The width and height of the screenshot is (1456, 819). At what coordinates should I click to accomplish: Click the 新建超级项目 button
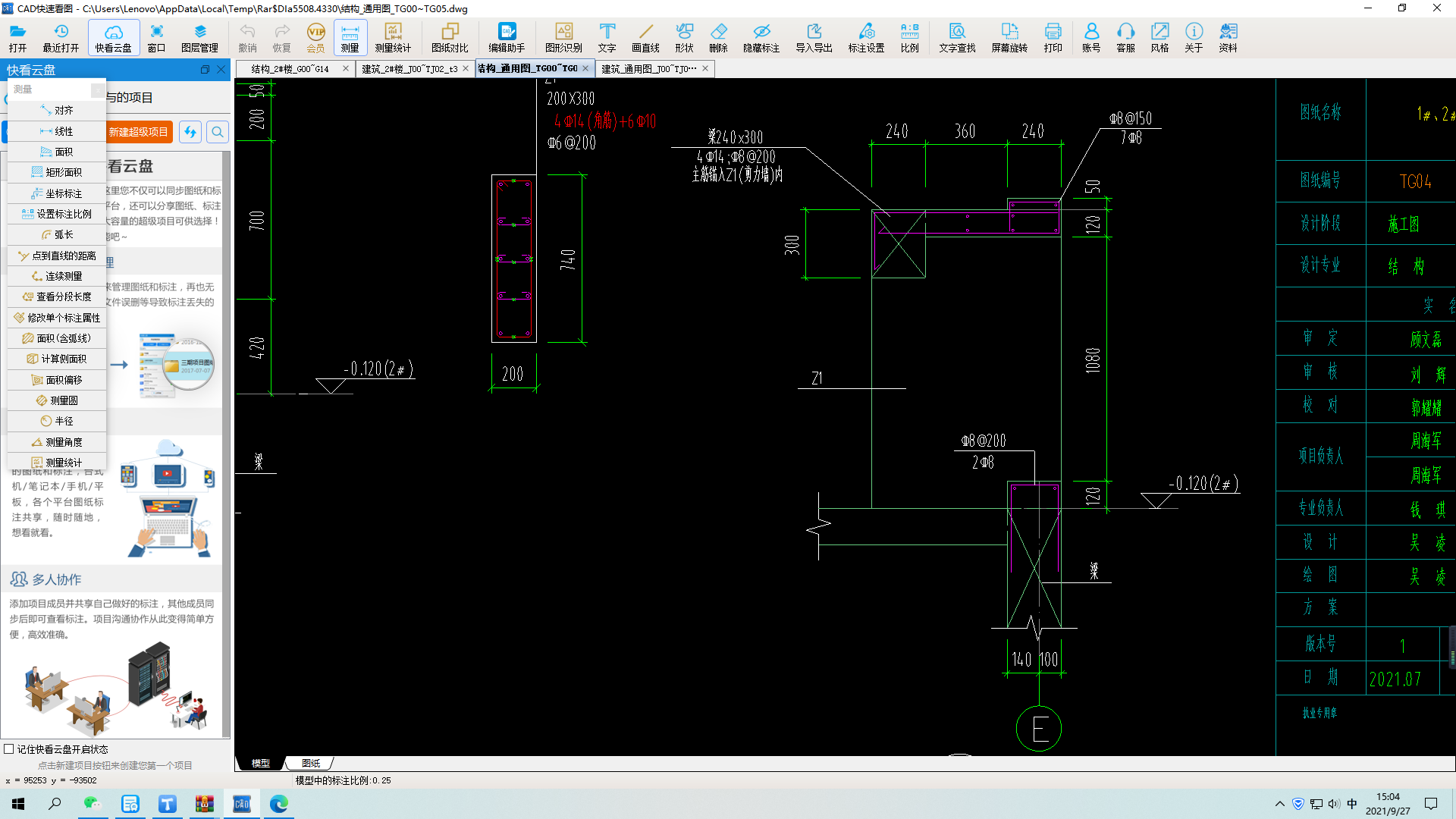[139, 132]
